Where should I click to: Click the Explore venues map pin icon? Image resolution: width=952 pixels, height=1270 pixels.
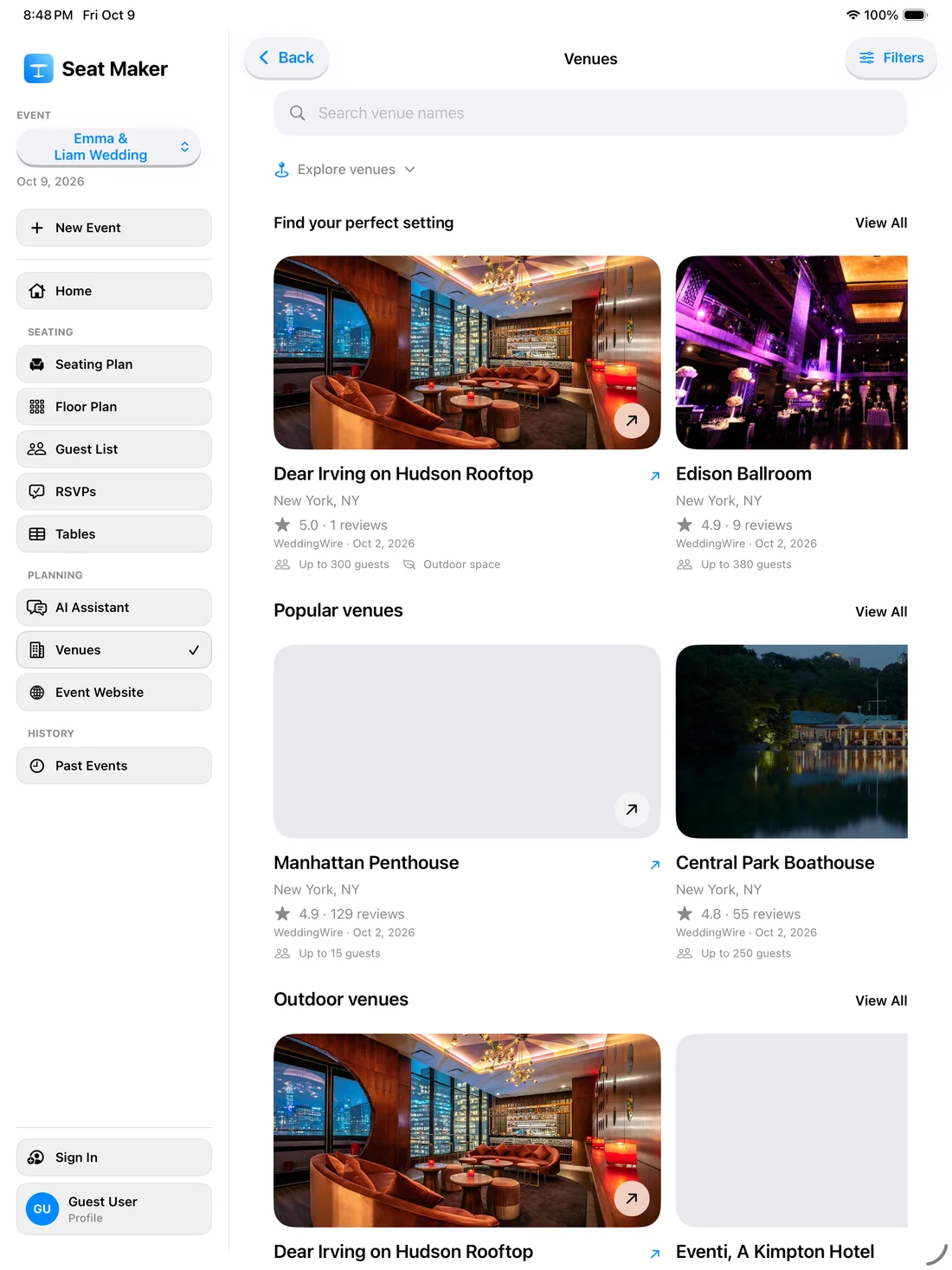[x=281, y=170]
